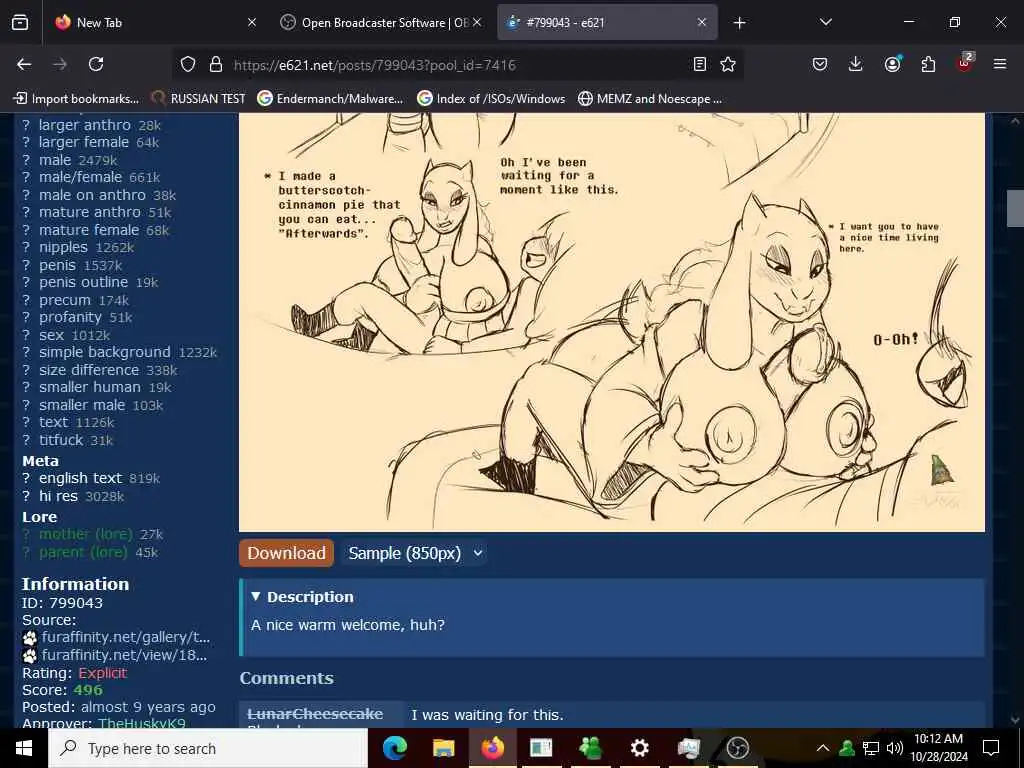The image size is (1024, 768).
Task: Reload the current page
Action: pos(96,64)
